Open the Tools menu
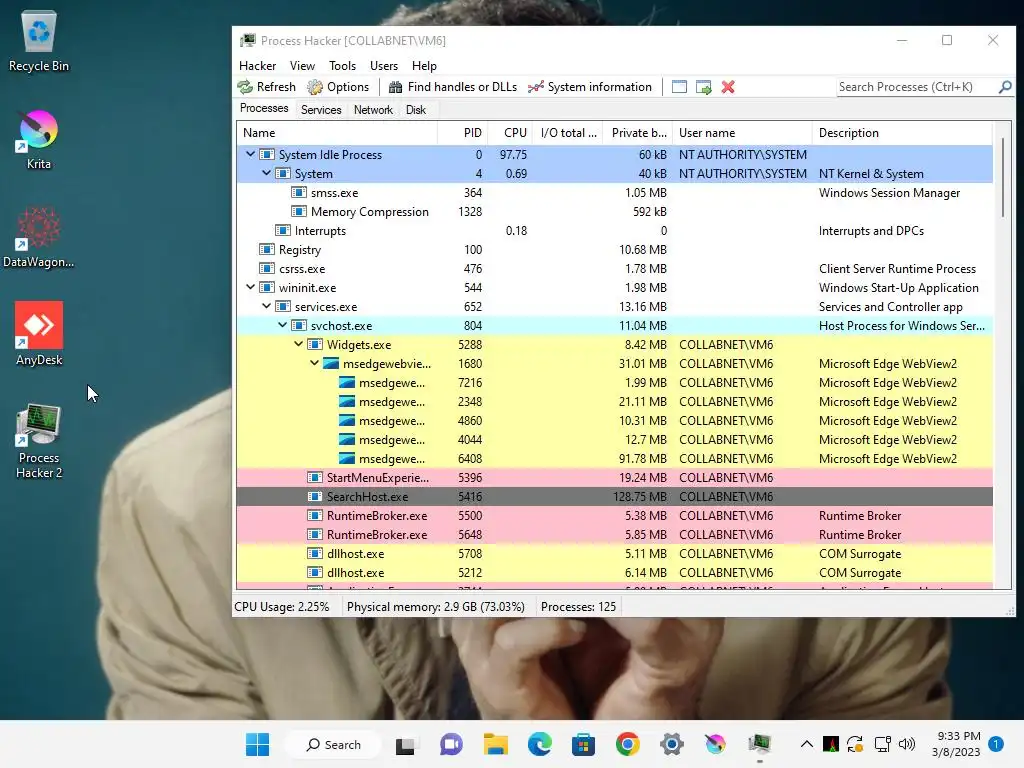 coord(342,66)
